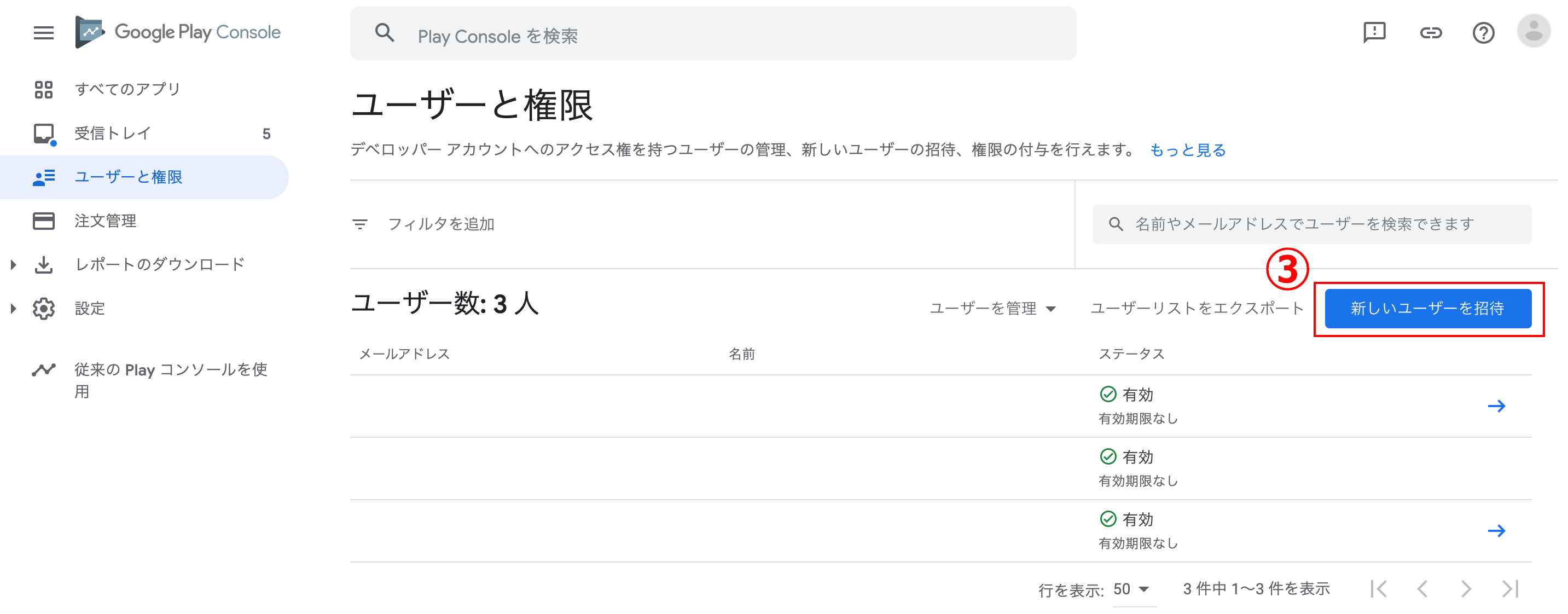Open rows-per-page dropdown showing 50

tap(1131, 589)
